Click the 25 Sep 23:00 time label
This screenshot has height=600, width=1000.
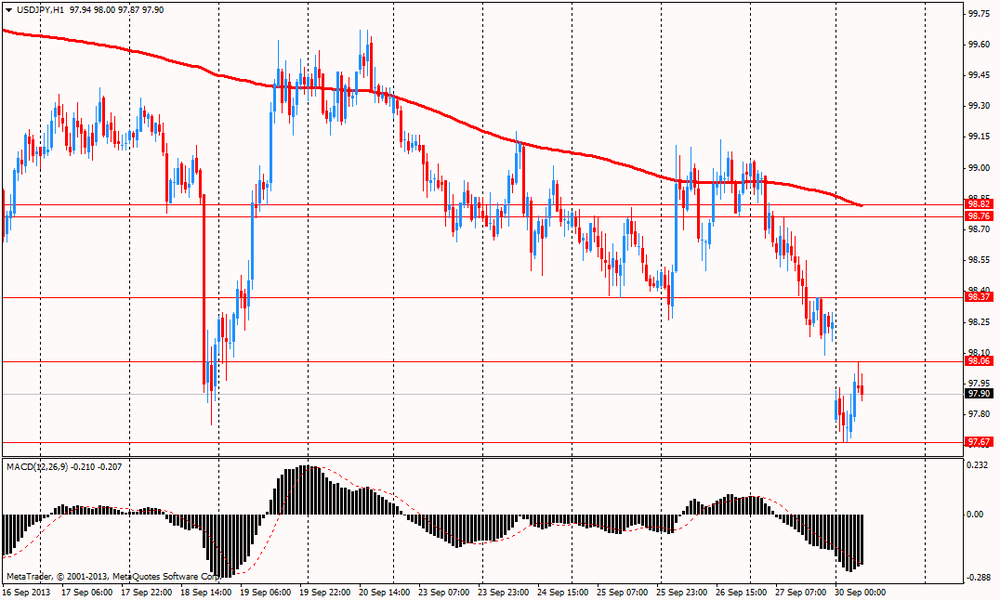(x=684, y=591)
